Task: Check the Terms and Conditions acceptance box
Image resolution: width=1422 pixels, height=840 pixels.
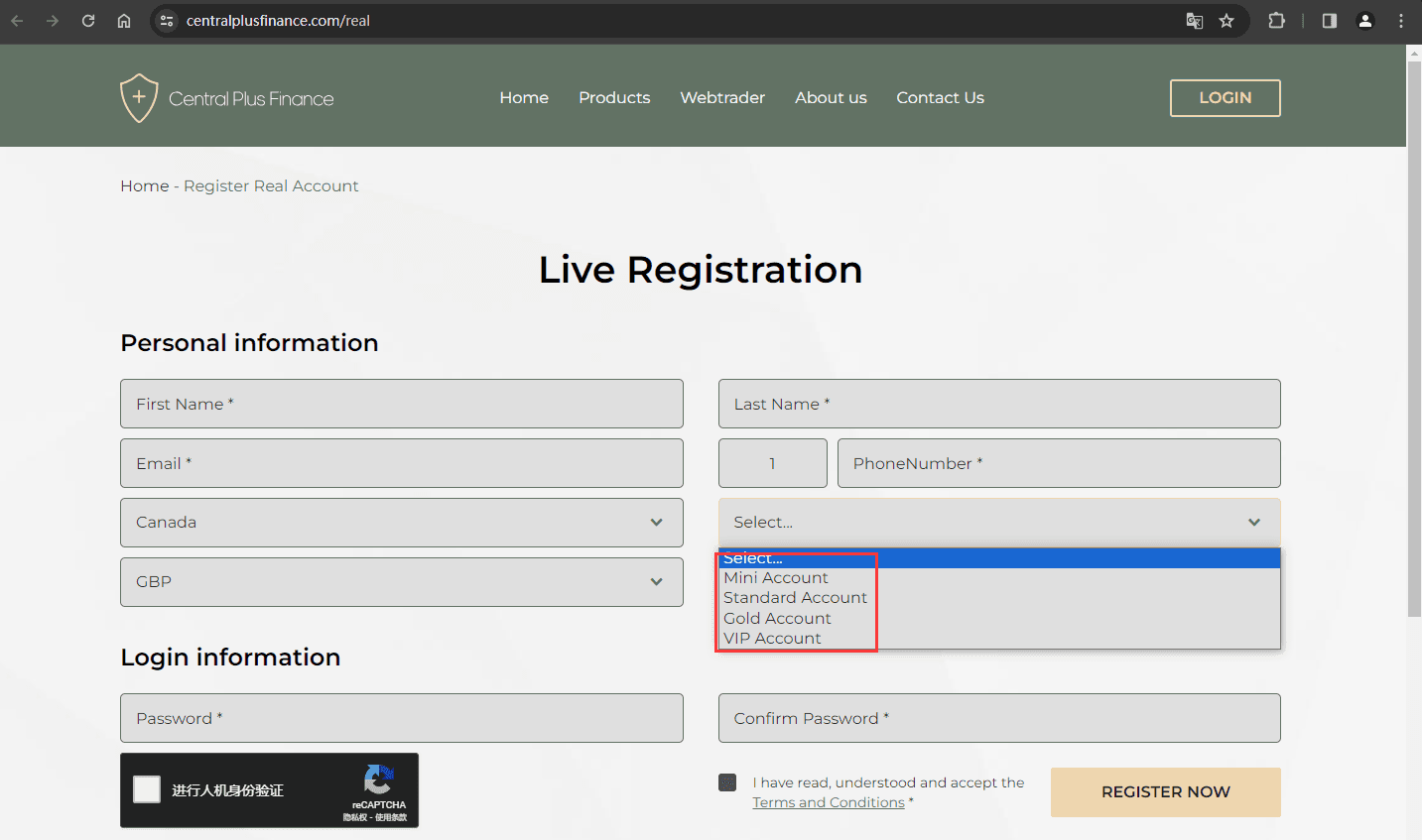Action: [727, 782]
